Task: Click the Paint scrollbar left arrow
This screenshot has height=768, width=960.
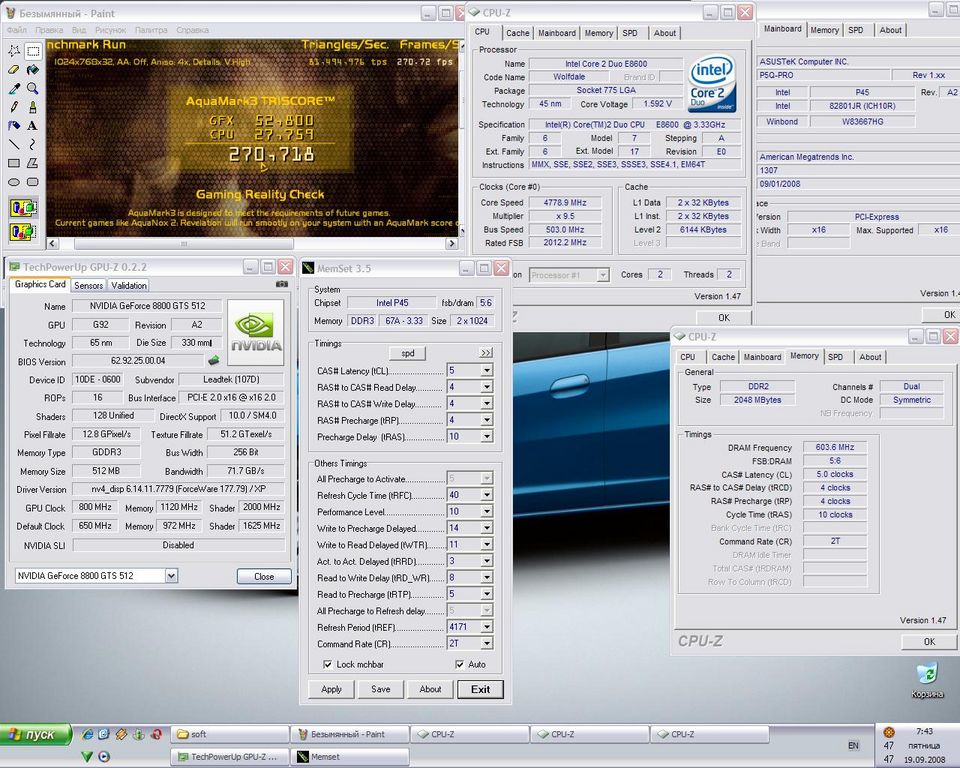Action: [53, 244]
